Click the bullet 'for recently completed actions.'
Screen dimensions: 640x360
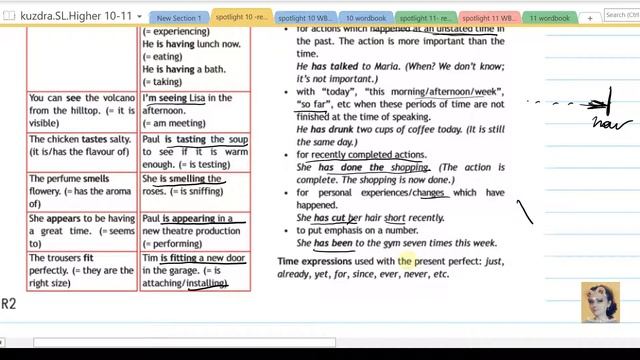point(361,155)
